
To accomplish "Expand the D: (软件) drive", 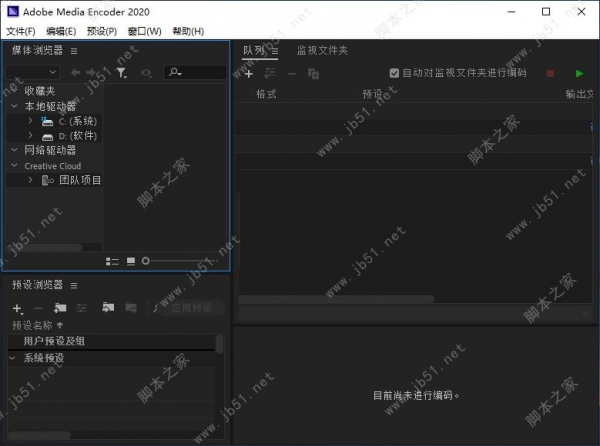I will tap(31, 135).
